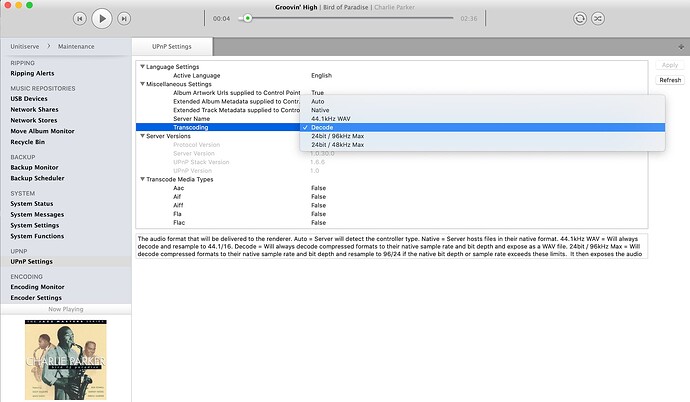Collapse Transcode Media Types group
The width and height of the screenshot is (690, 402).
click(x=142, y=179)
